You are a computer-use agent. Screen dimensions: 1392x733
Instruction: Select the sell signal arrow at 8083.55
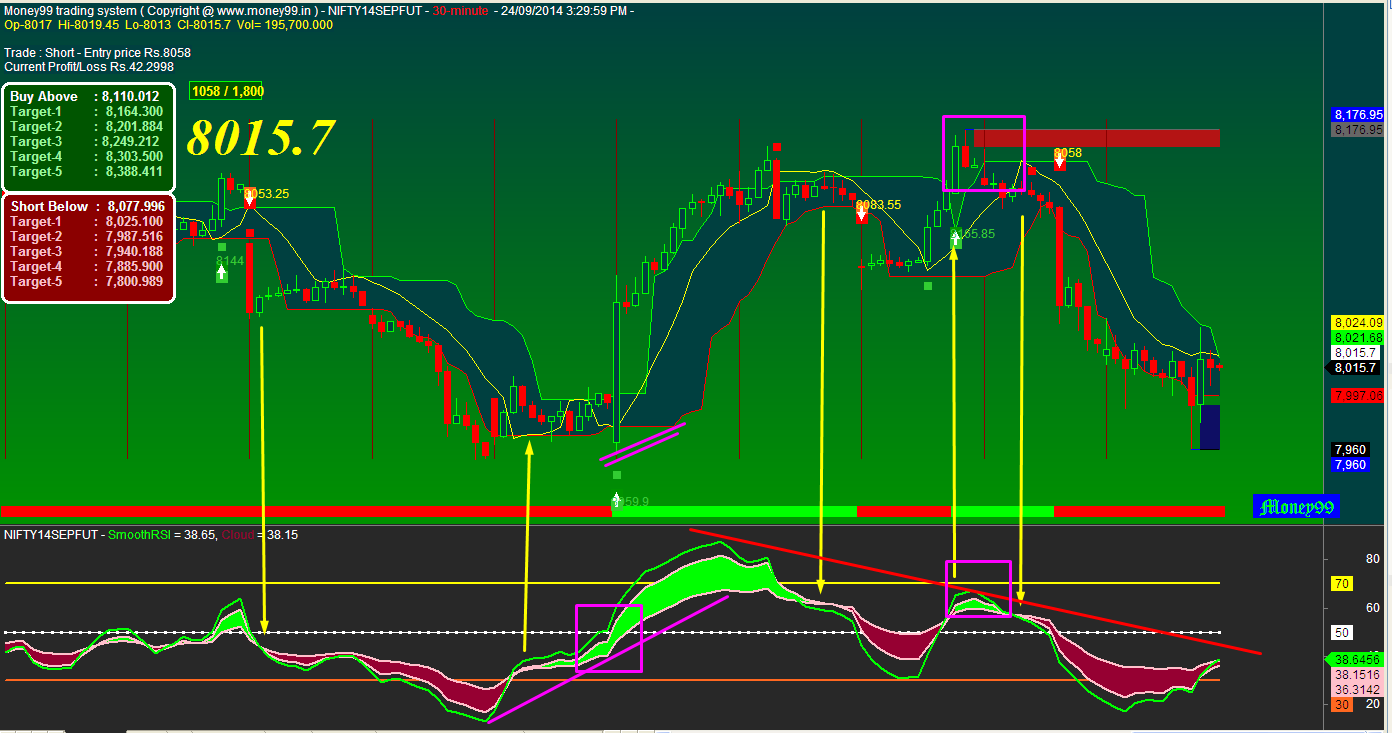[861, 213]
